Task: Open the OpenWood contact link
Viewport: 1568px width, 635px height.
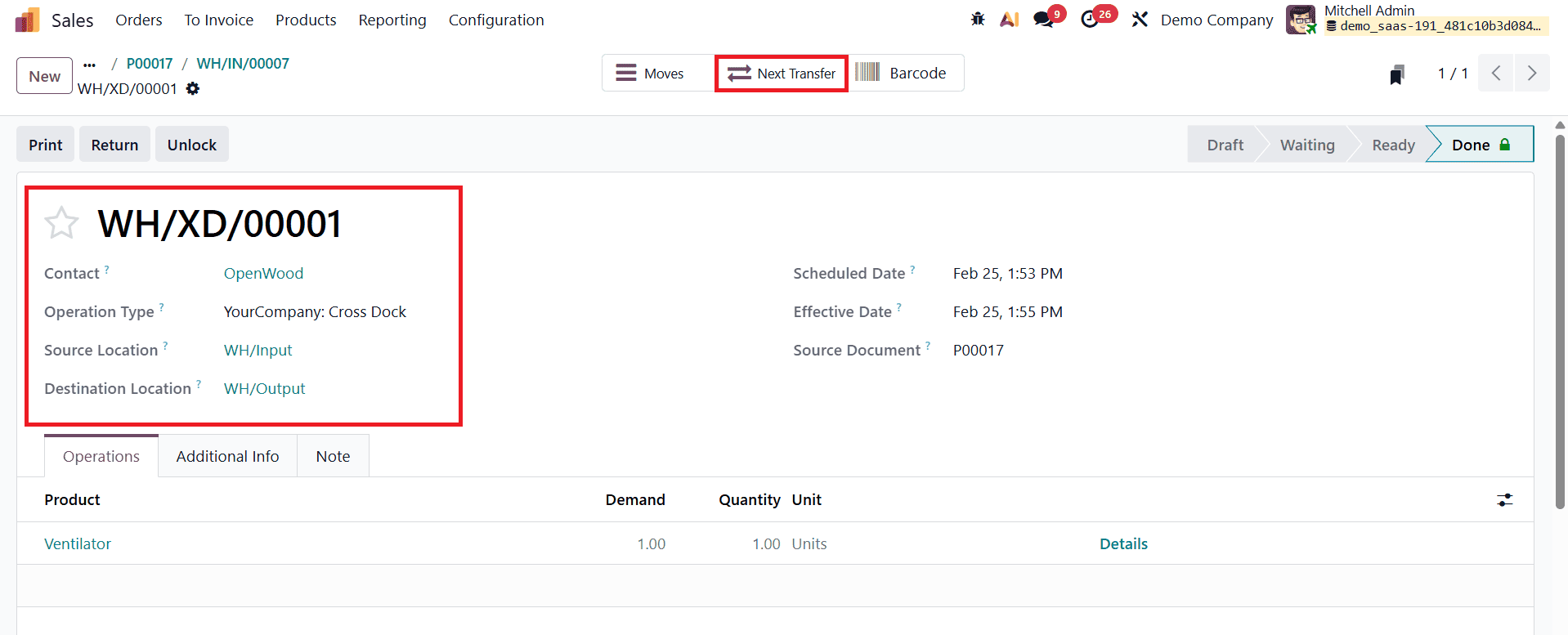Action: [x=263, y=274]
